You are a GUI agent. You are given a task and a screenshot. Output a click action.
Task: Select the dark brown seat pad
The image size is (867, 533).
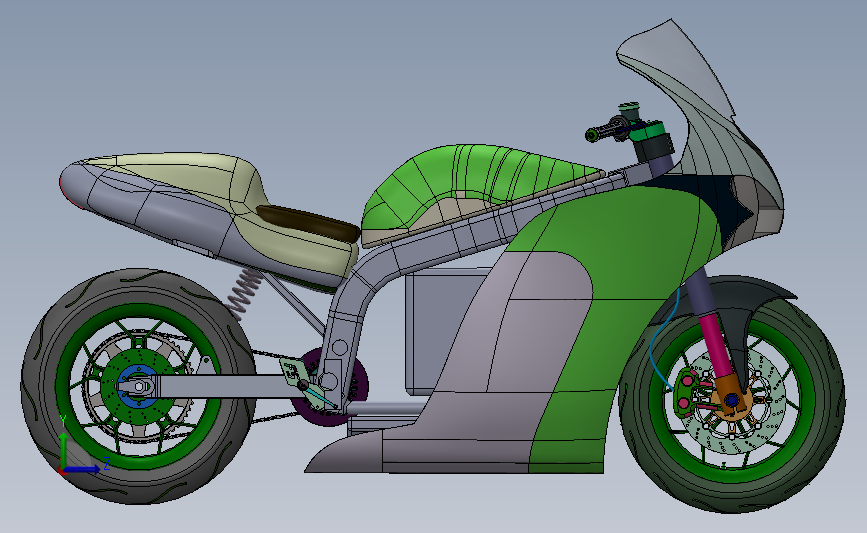point(310,222)
